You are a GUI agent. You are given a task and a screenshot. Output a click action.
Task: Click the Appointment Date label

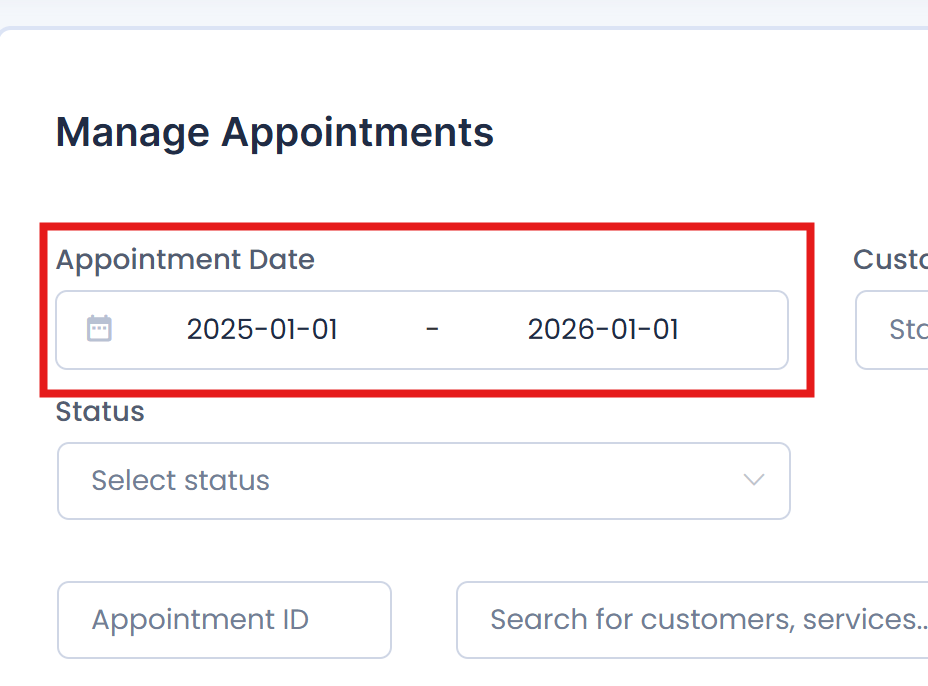pos(185,259)
